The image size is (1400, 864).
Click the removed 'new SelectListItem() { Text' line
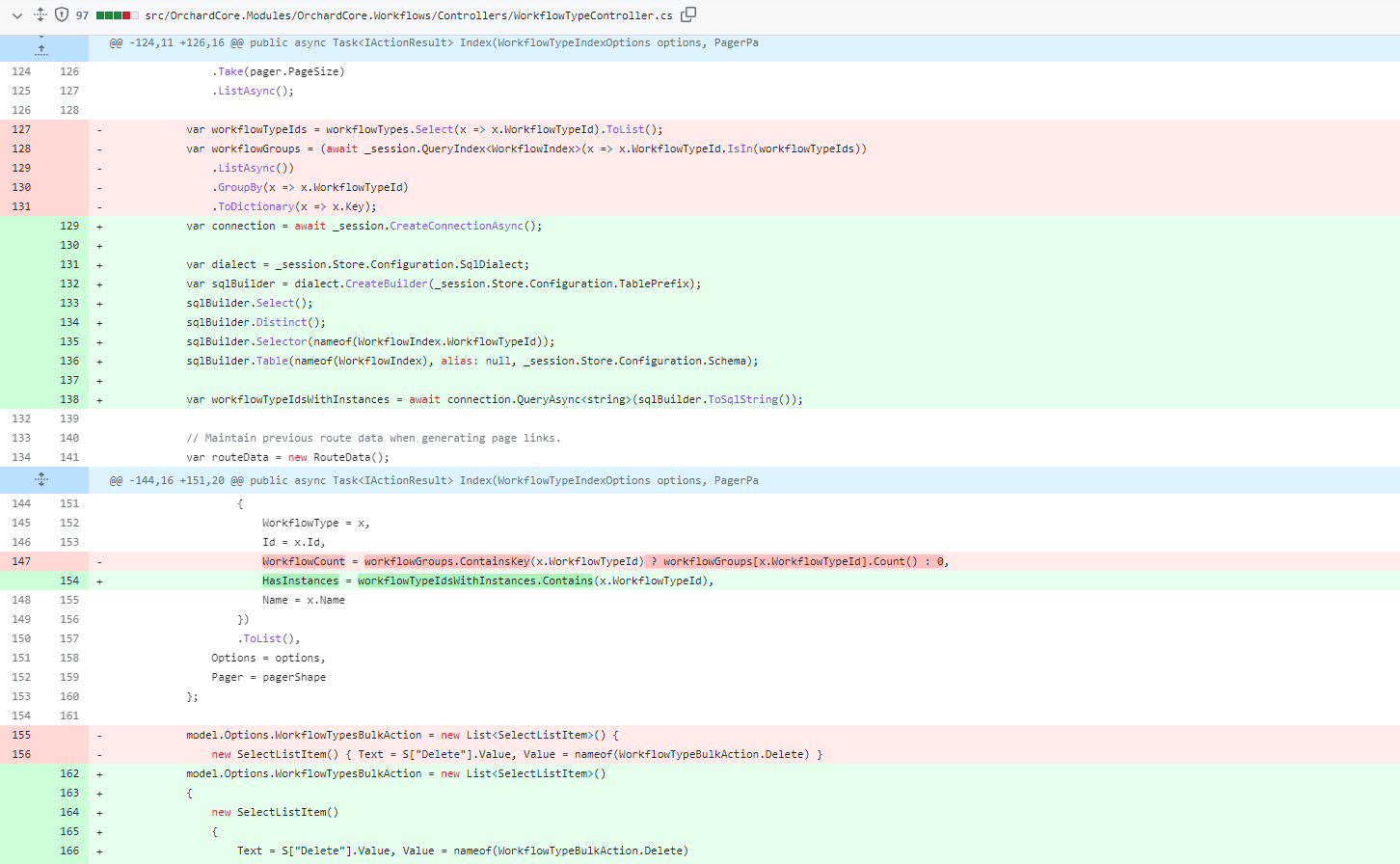coord(517,754)
